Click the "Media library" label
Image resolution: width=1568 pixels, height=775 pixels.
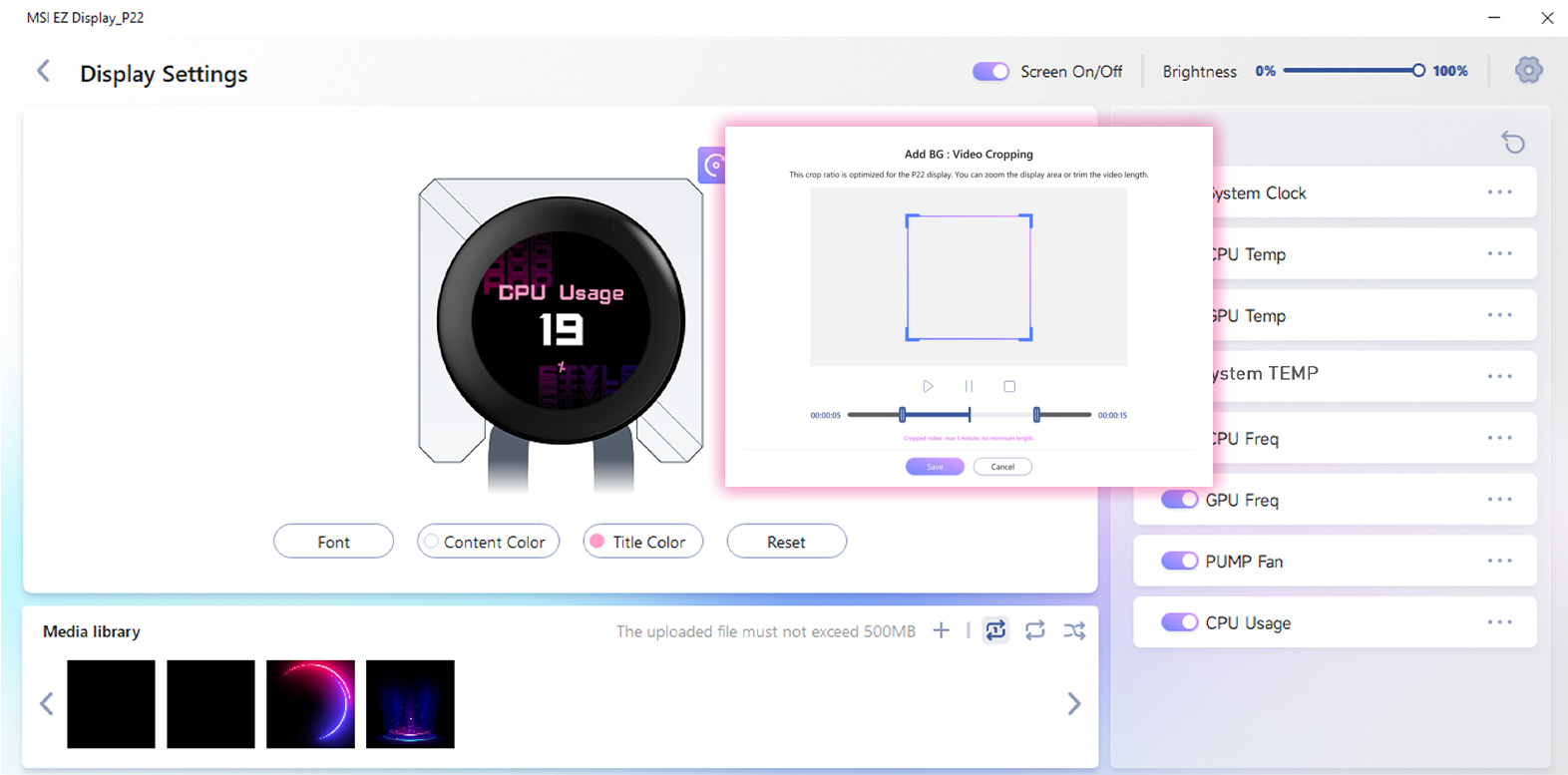coord(92,631)
